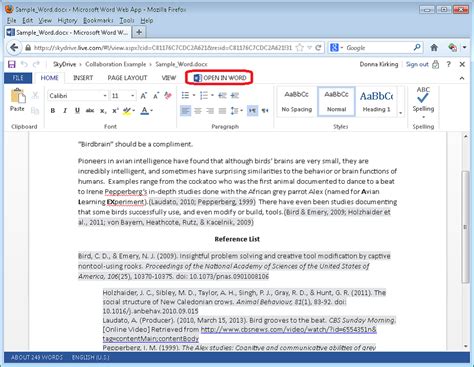Click the document vertical scrollbar thumb
Image resolution: width=474 pixels, height=367 pixels.
click(465, 227)
